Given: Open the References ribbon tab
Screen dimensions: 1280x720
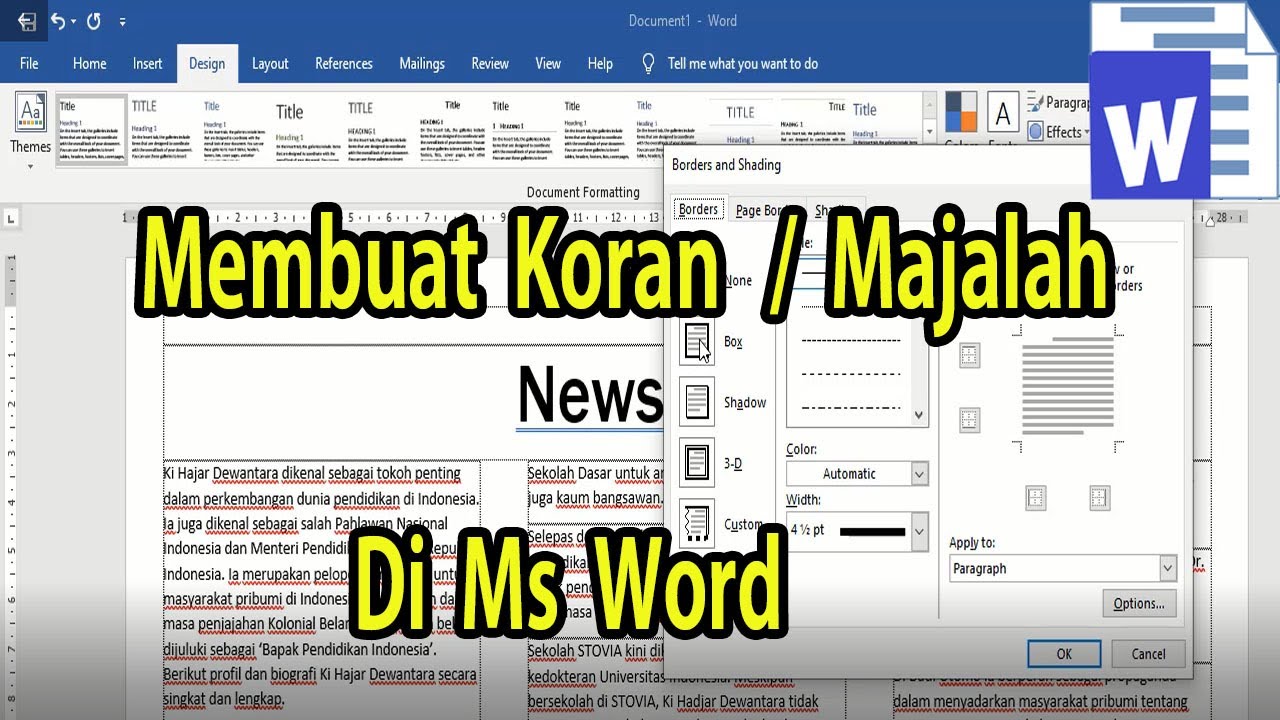Looking at the screenshot, I should (344, 63).
